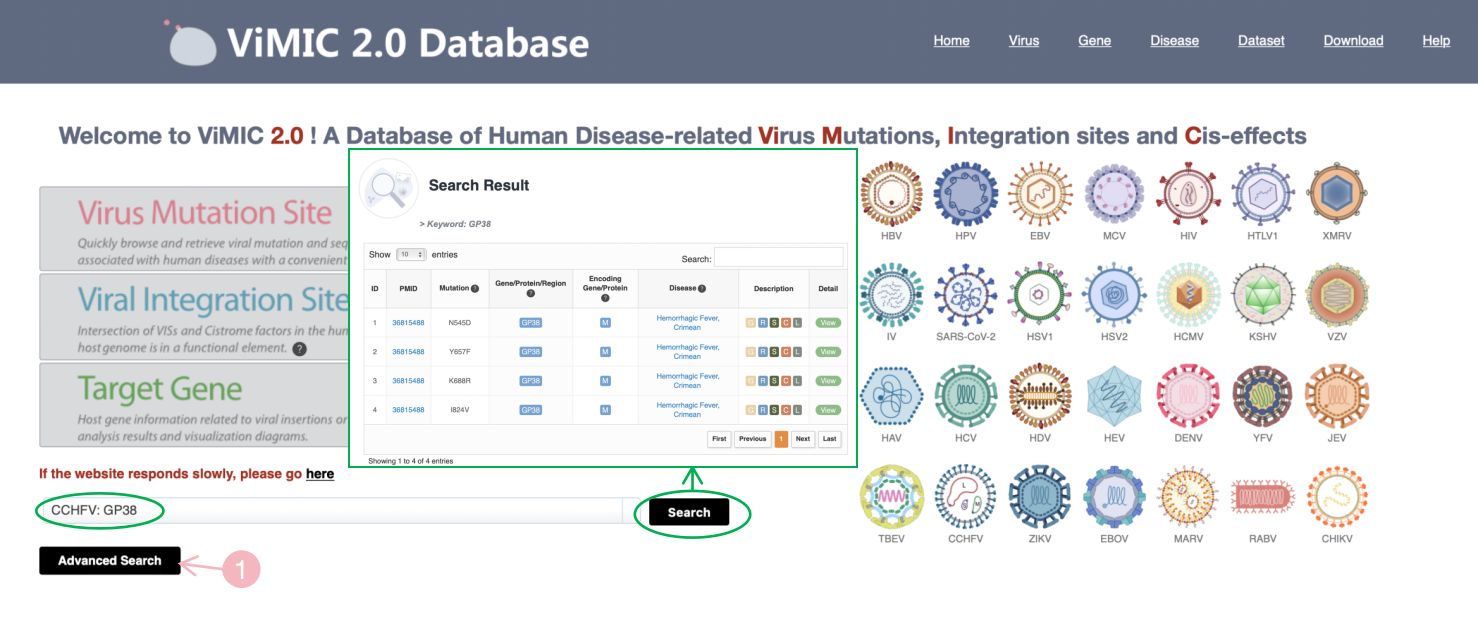Choose the CCHFV virus icon

pos(965,497)
